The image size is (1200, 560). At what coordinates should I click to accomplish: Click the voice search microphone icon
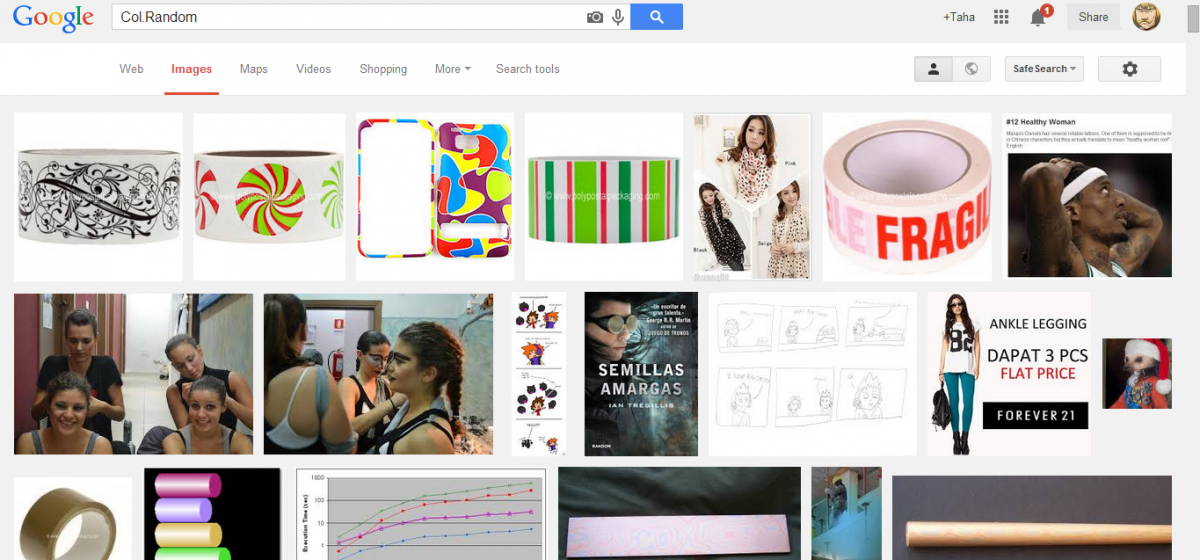click(x=618, y=17)
